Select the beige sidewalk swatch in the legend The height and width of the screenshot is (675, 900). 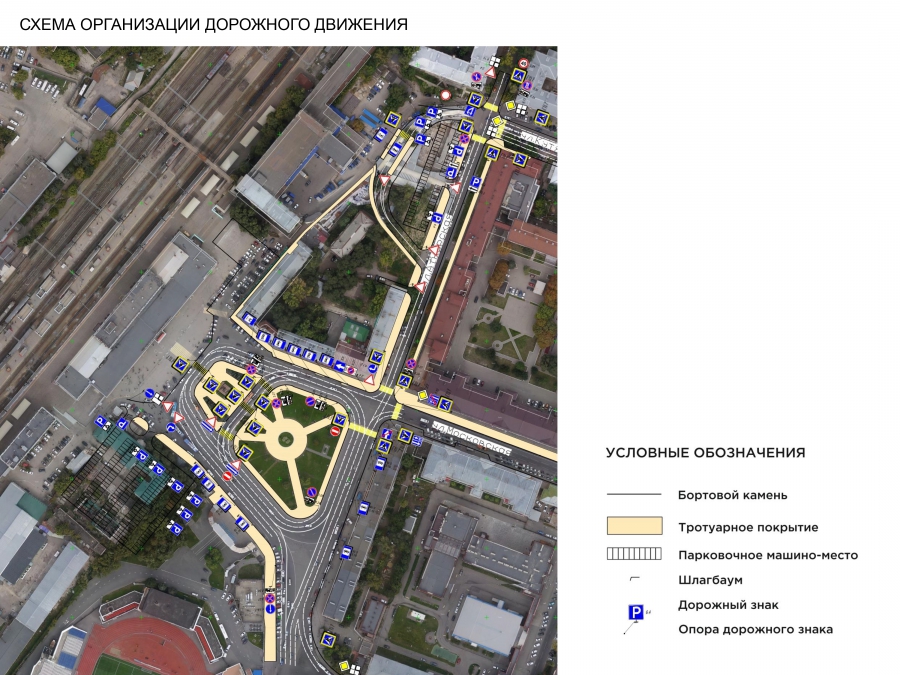[634, 526]
